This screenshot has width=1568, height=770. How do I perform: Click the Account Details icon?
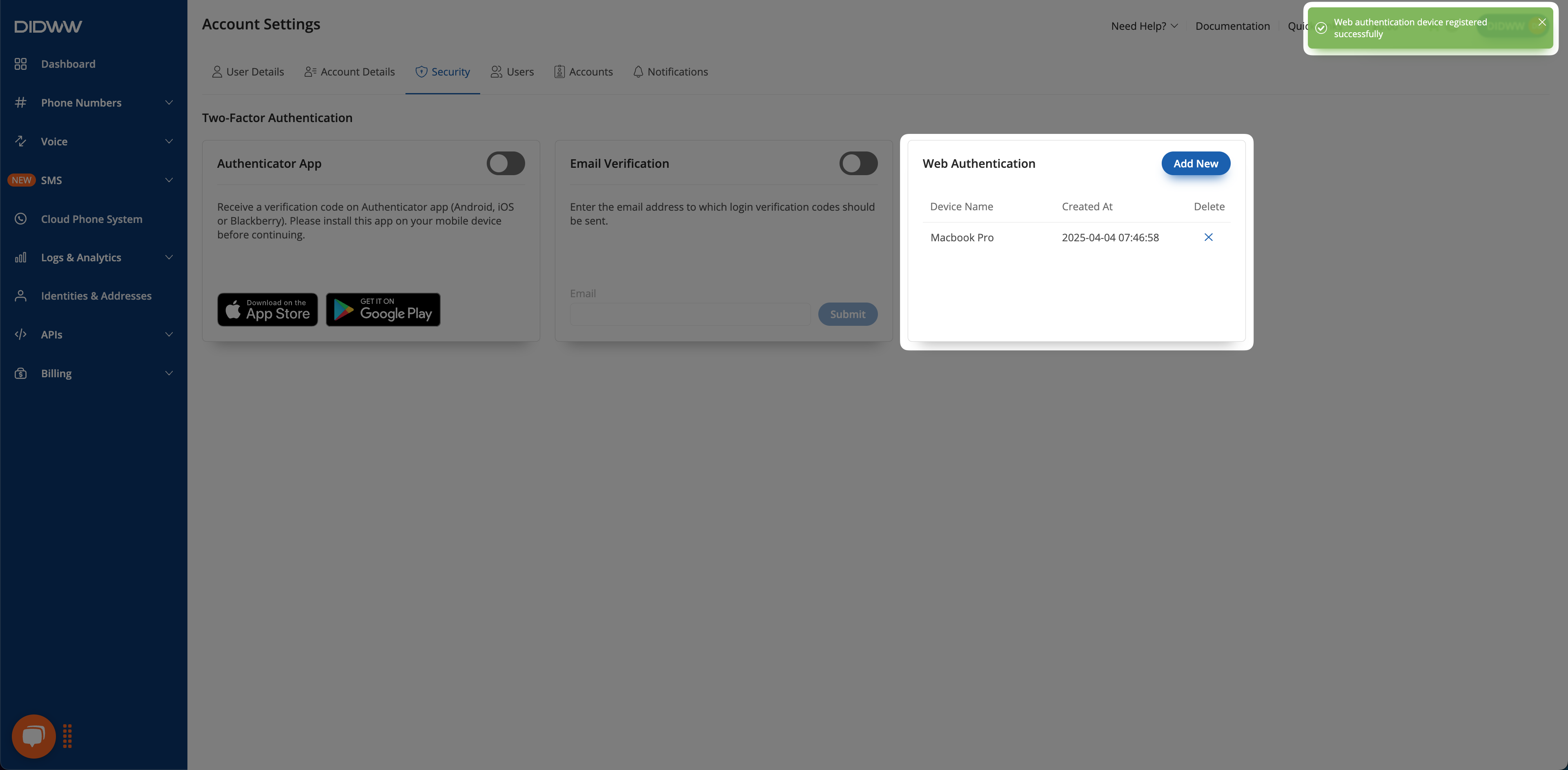[310, 72]
